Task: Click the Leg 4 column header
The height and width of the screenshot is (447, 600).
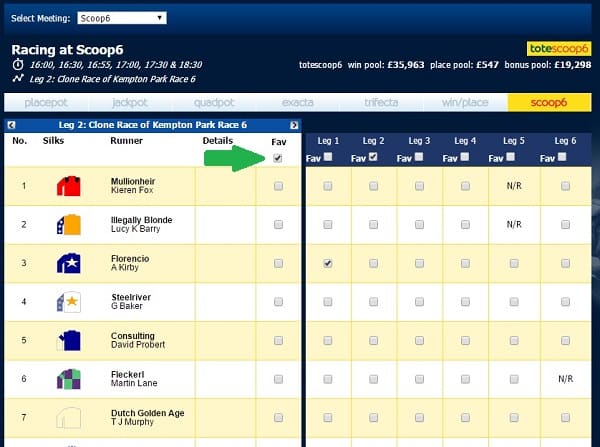Action: 465,141
